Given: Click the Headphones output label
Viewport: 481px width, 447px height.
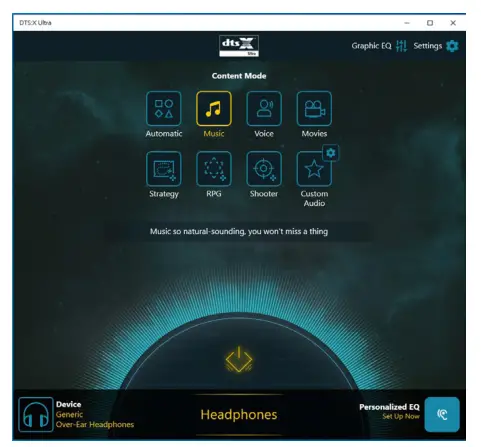Looking at the screenshot, I should [239, 415].
